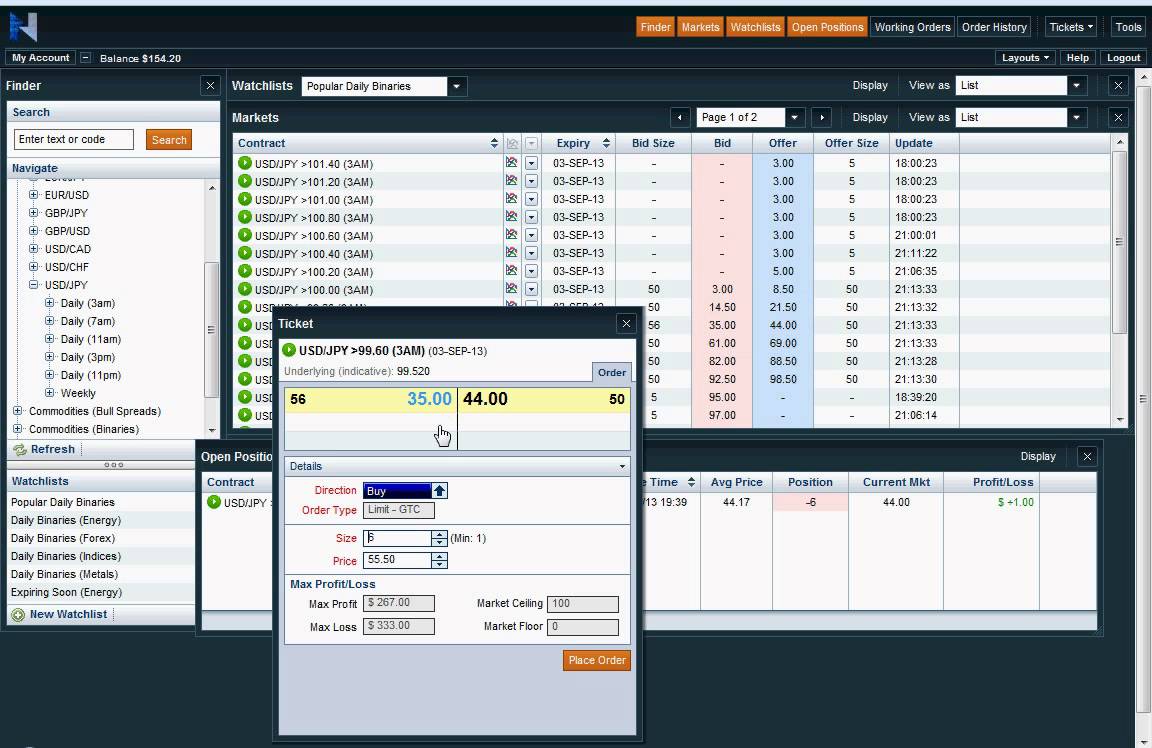The height and width of the screenshot is (748, 1152).
Task: Expand Daily (3am) tree node
Action: 49,303
